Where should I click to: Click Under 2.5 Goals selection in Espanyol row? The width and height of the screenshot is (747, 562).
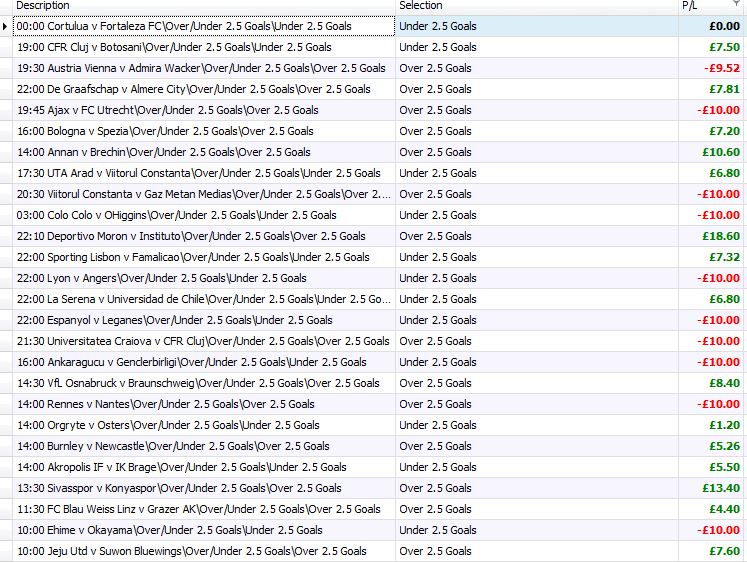438,320
